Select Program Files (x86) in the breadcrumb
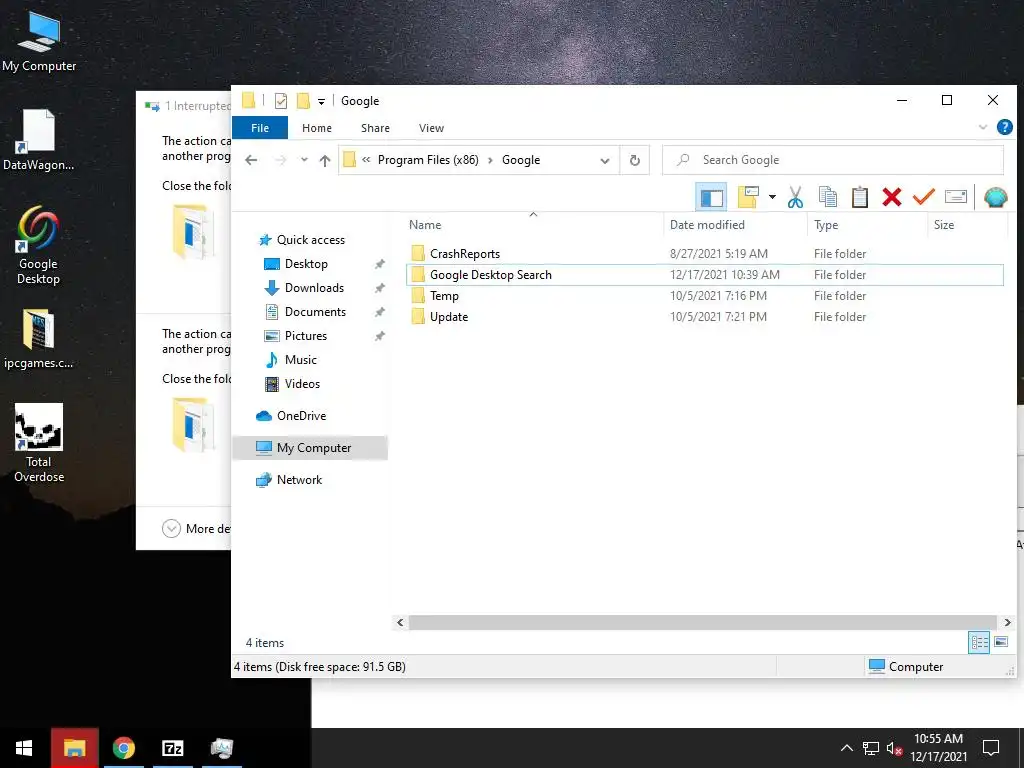Viewport: 1024px width, 768px height. [x=428, y=160]
